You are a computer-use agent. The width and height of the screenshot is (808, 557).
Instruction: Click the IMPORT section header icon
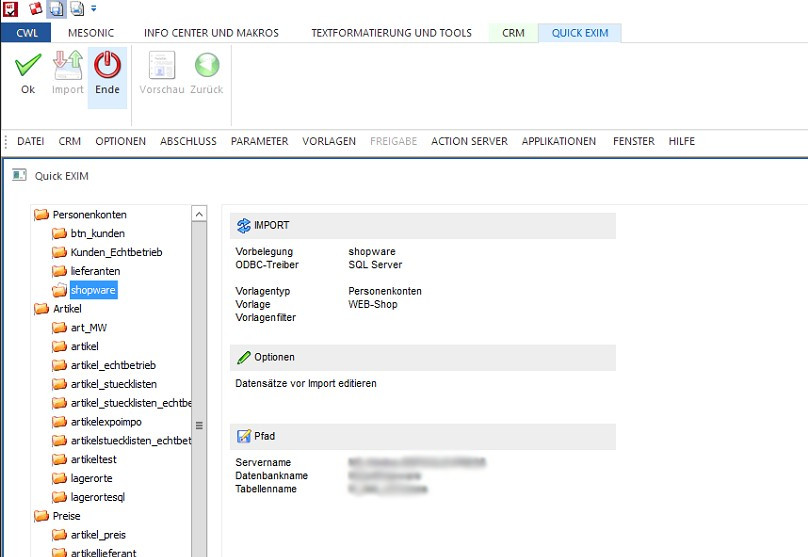tap(243, 226)
